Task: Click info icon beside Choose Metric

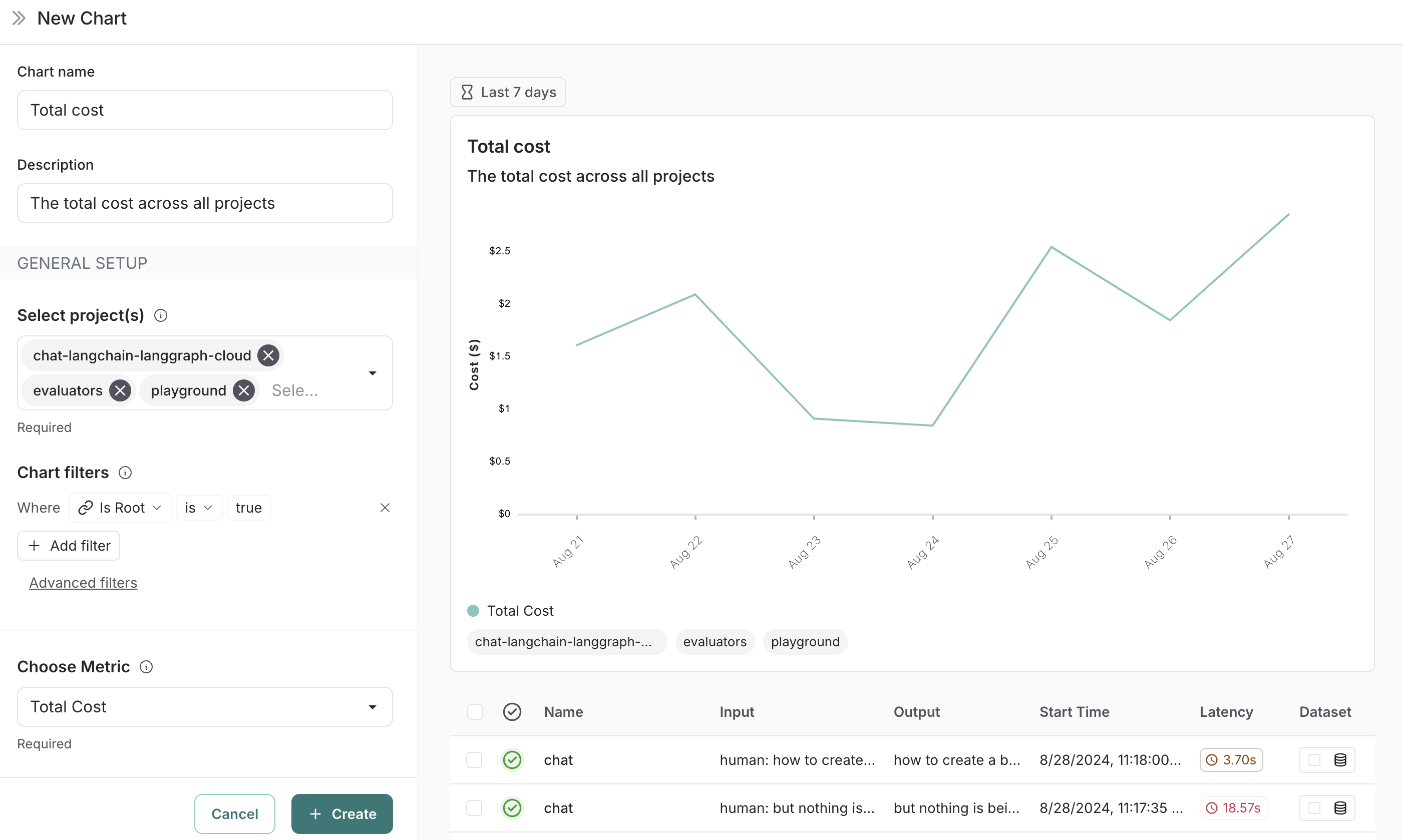Action: click(146, 667)
